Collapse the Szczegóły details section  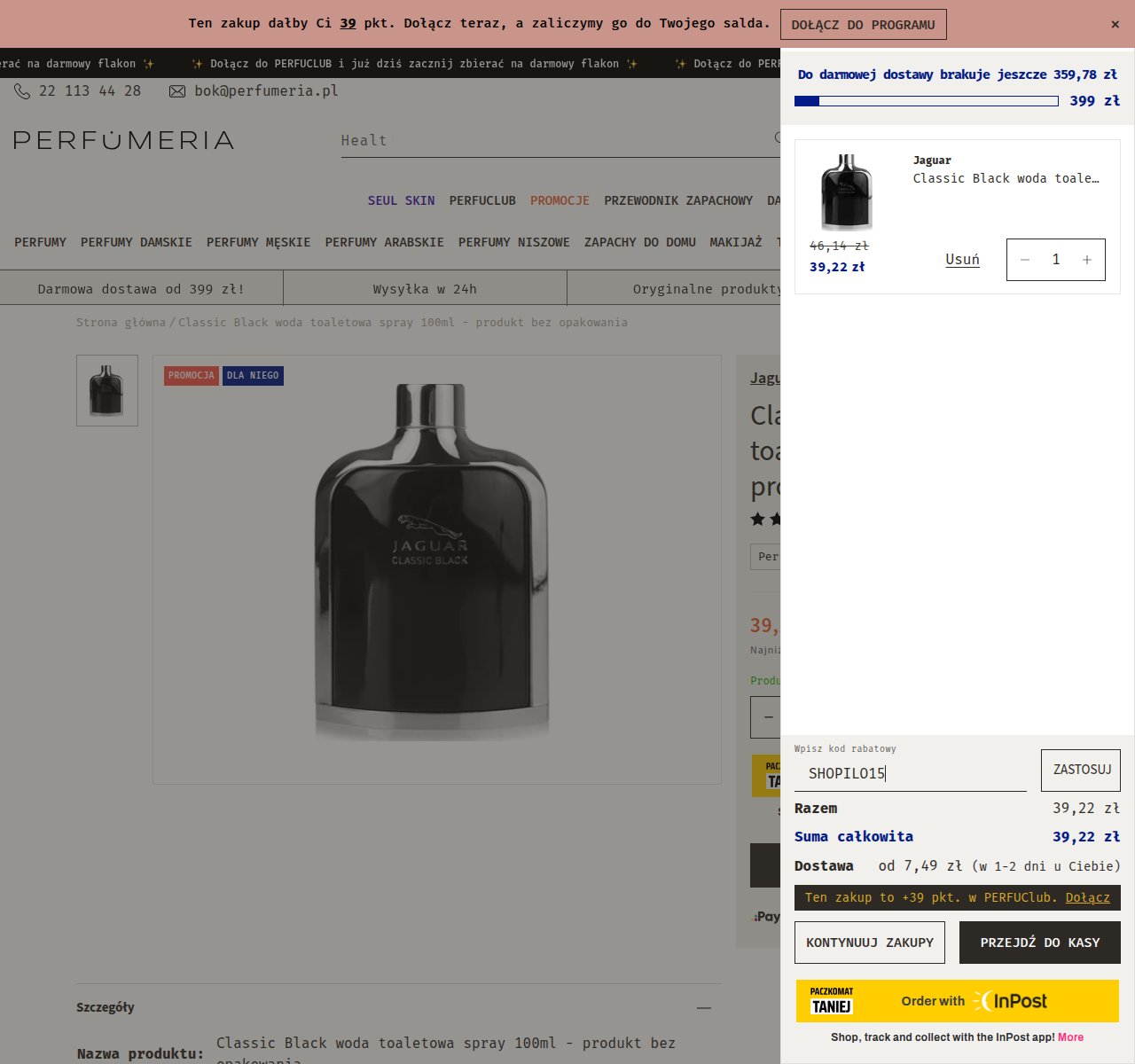704,1008
